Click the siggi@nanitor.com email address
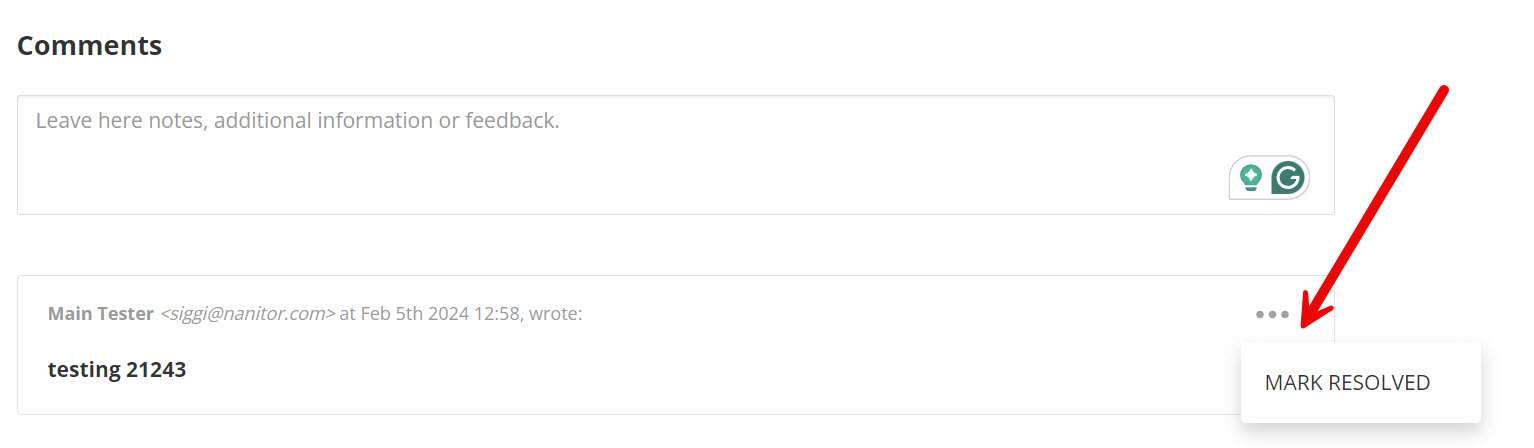 (x=247, y=314)
